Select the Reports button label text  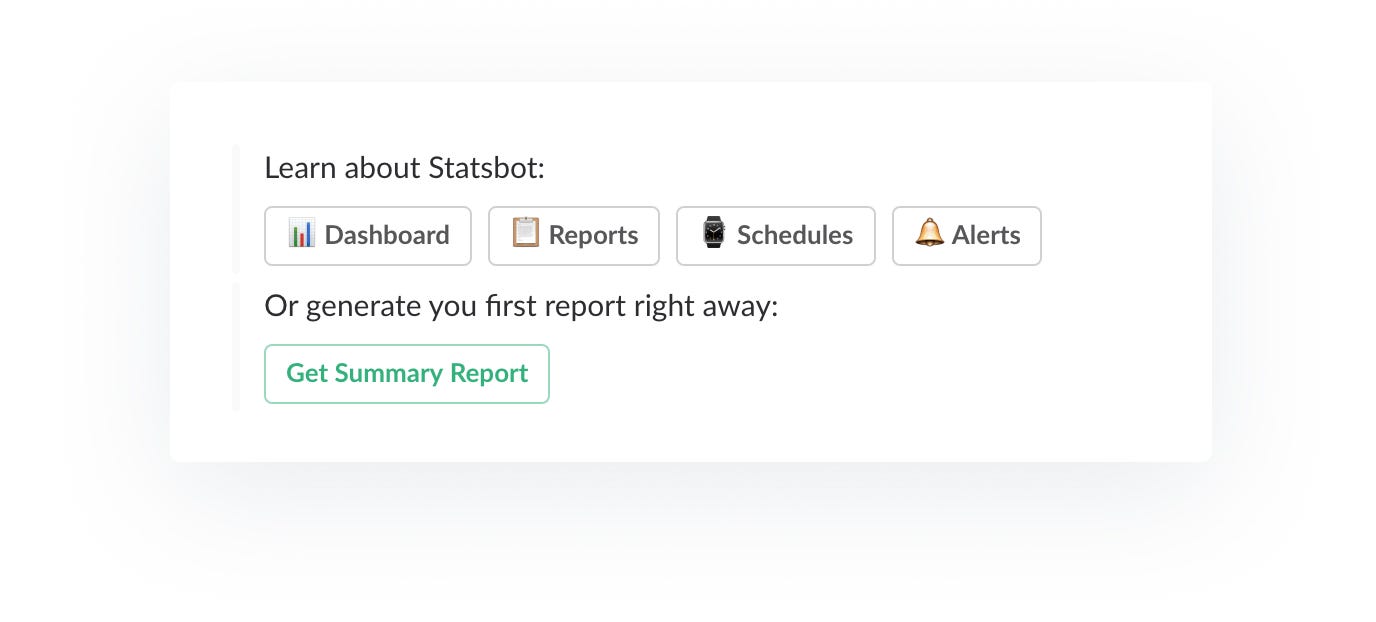point(593,235)
